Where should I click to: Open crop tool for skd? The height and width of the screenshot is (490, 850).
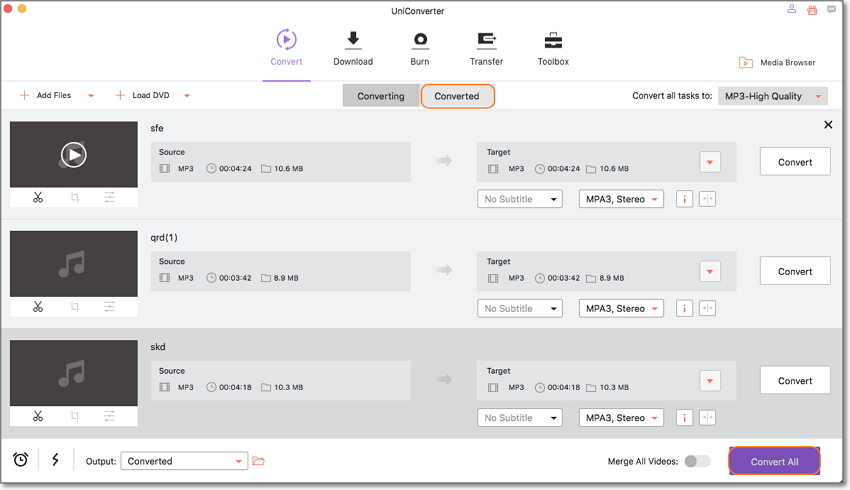click(74, 416)
